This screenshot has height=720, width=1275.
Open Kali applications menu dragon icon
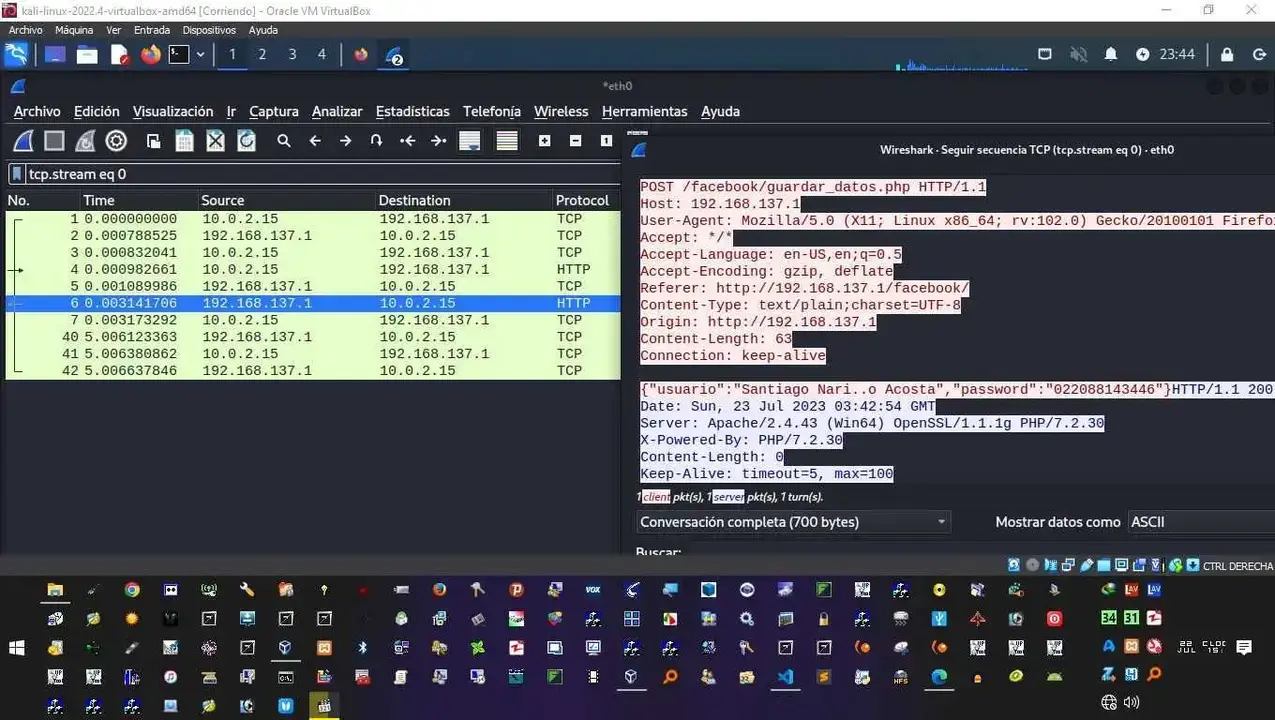[17, 54]
